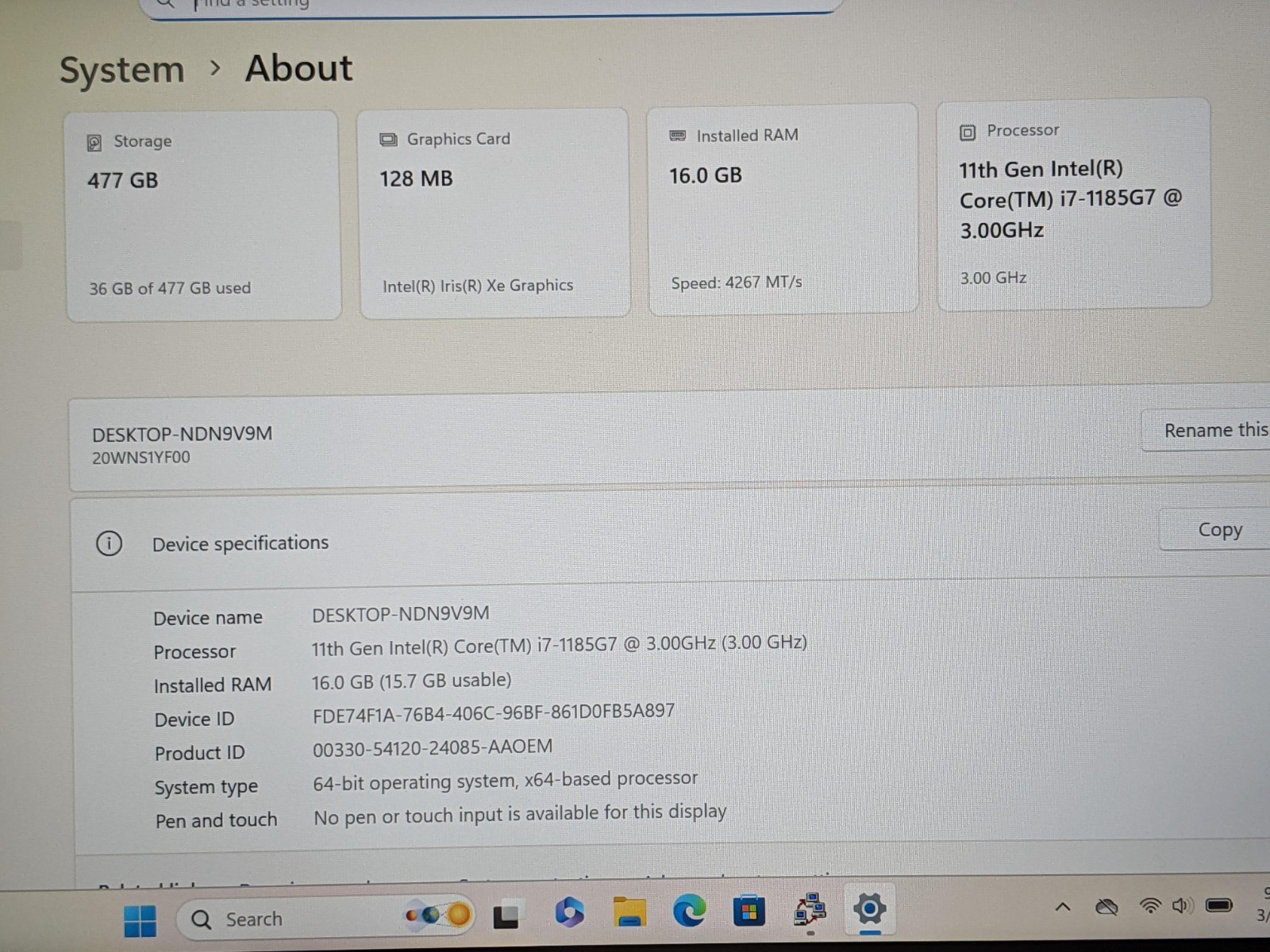Click the Device name value in specifications
Screen dimensions: 1270x952
pyautogui.click(x=401, y=614)
